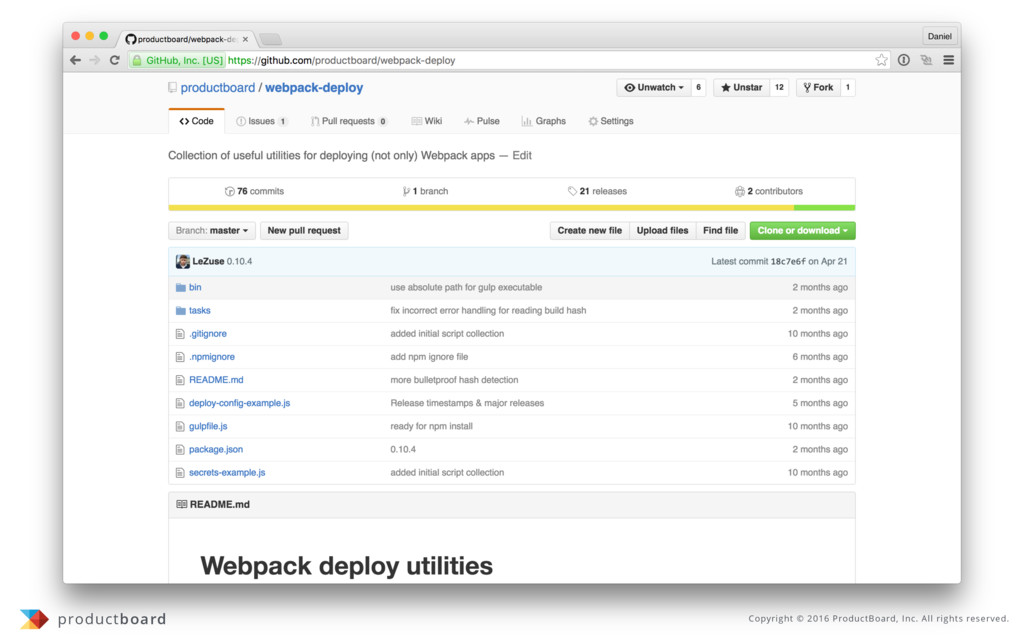Click the repository book icon next to productboard
The width and height of the screenshot is (1024, 640).
pos(172,88)
